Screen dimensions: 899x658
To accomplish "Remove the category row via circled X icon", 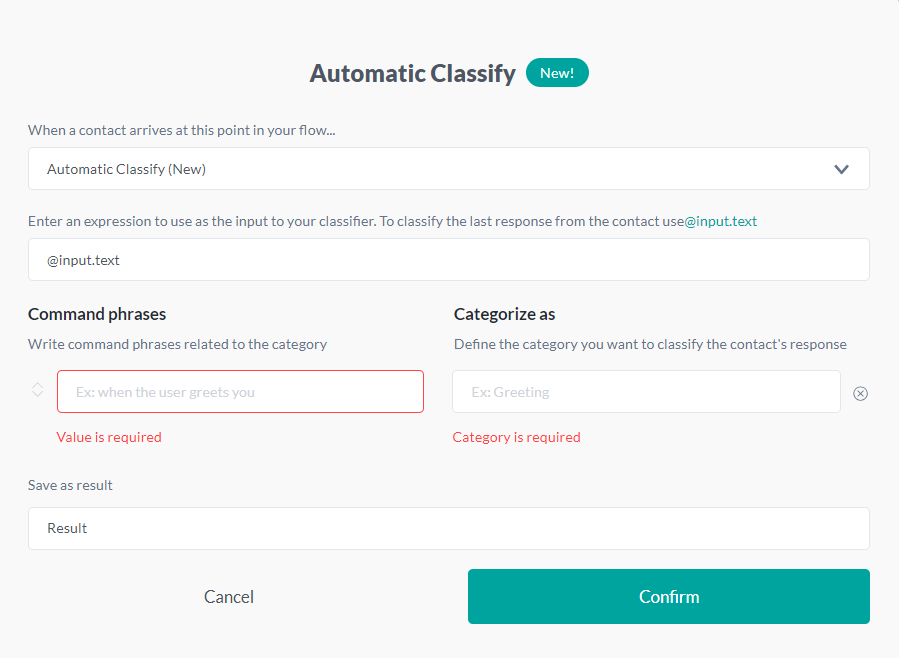I will (x=860, y=393).
